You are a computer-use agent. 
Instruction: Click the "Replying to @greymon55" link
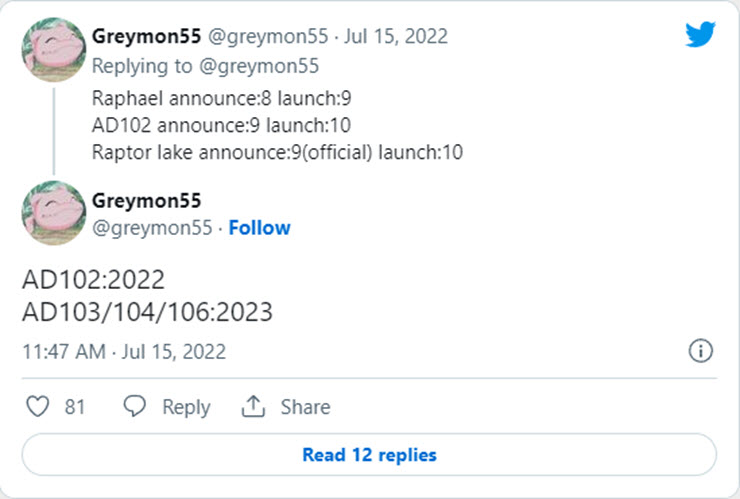(205, 67)
